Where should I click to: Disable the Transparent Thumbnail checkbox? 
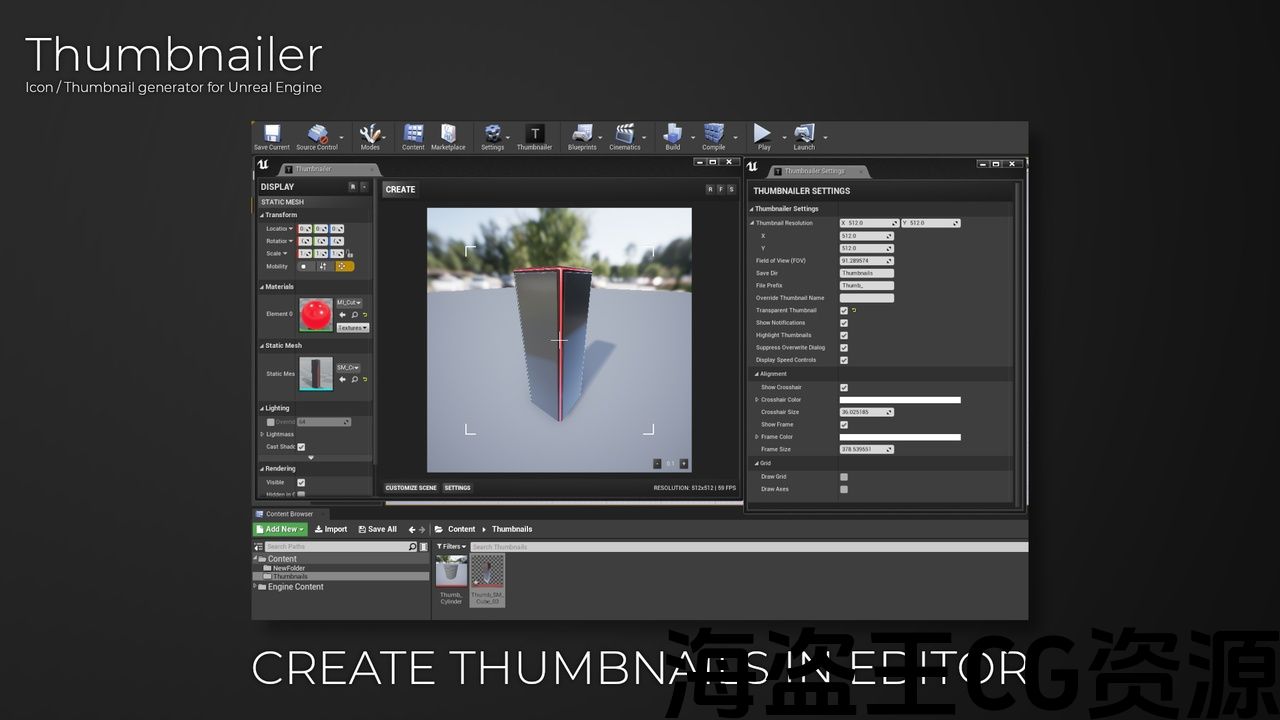pyautogui.click(x=844, y=311)
